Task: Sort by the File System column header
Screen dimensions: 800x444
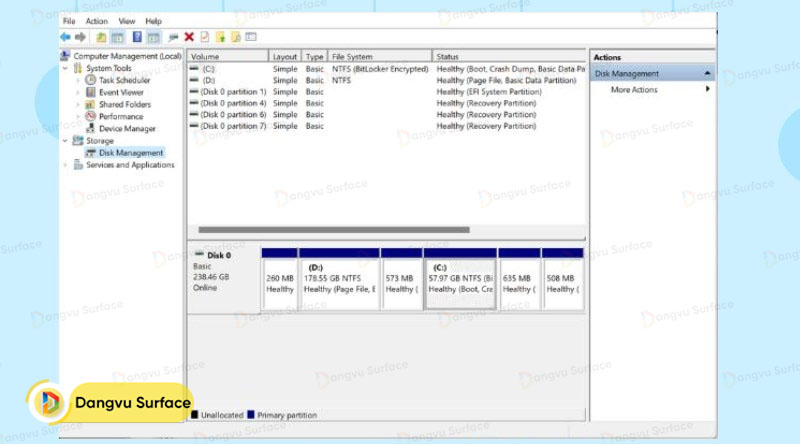Action: pyautogui.click(x=380, y=56)
